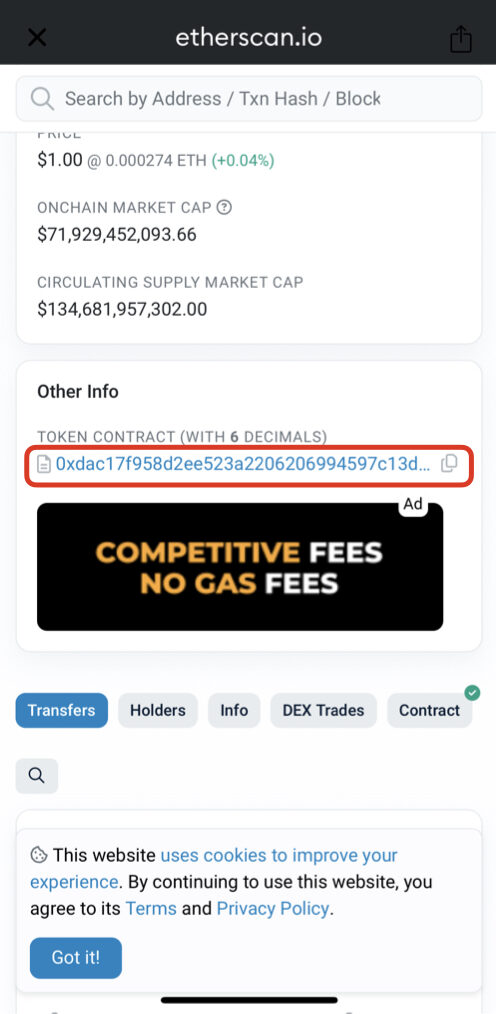Close the in-app browser with X icon
Screen dimensions: 496x1014
pos(37,38)
